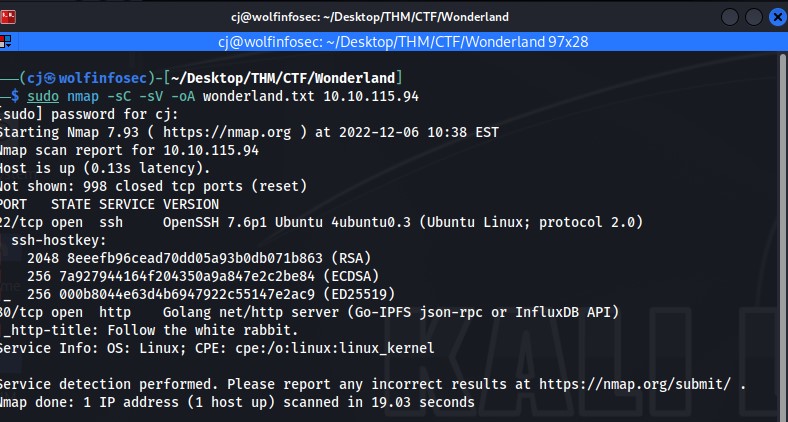Click the 2048-bit RSA hostkey fingerprint
This screenshot has height=422, width=788.
pos(199,258)
